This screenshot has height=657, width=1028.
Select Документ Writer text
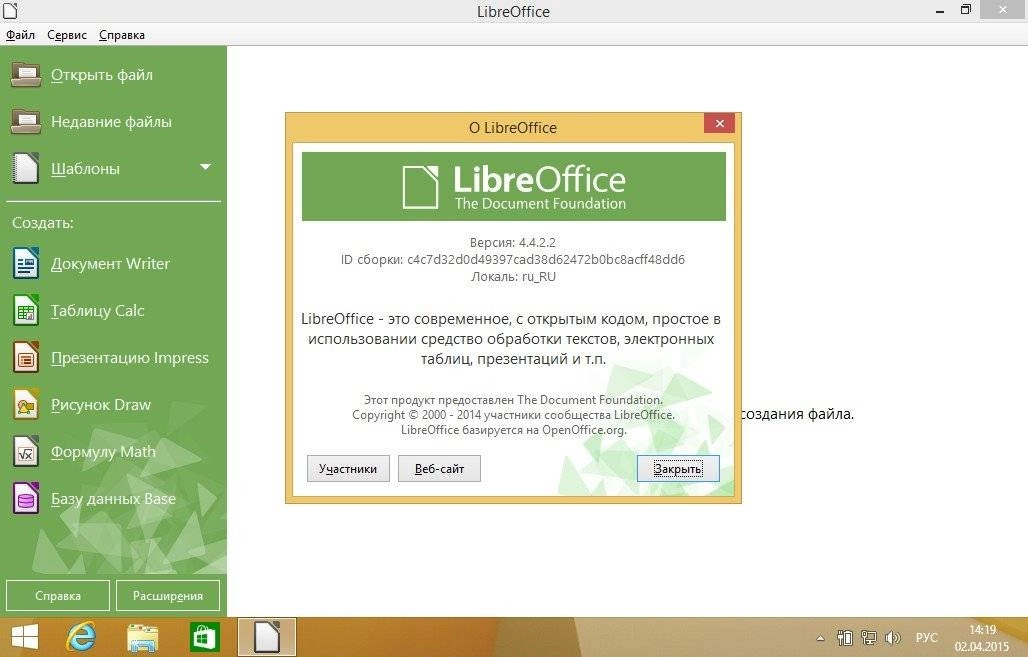point(110,264)
